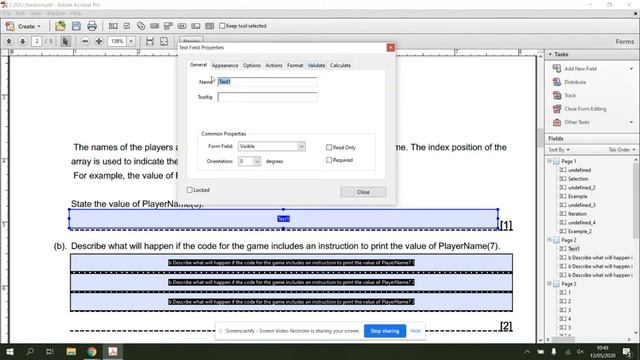
Task: Enable the Required checkbox
Action: [329, 160]
